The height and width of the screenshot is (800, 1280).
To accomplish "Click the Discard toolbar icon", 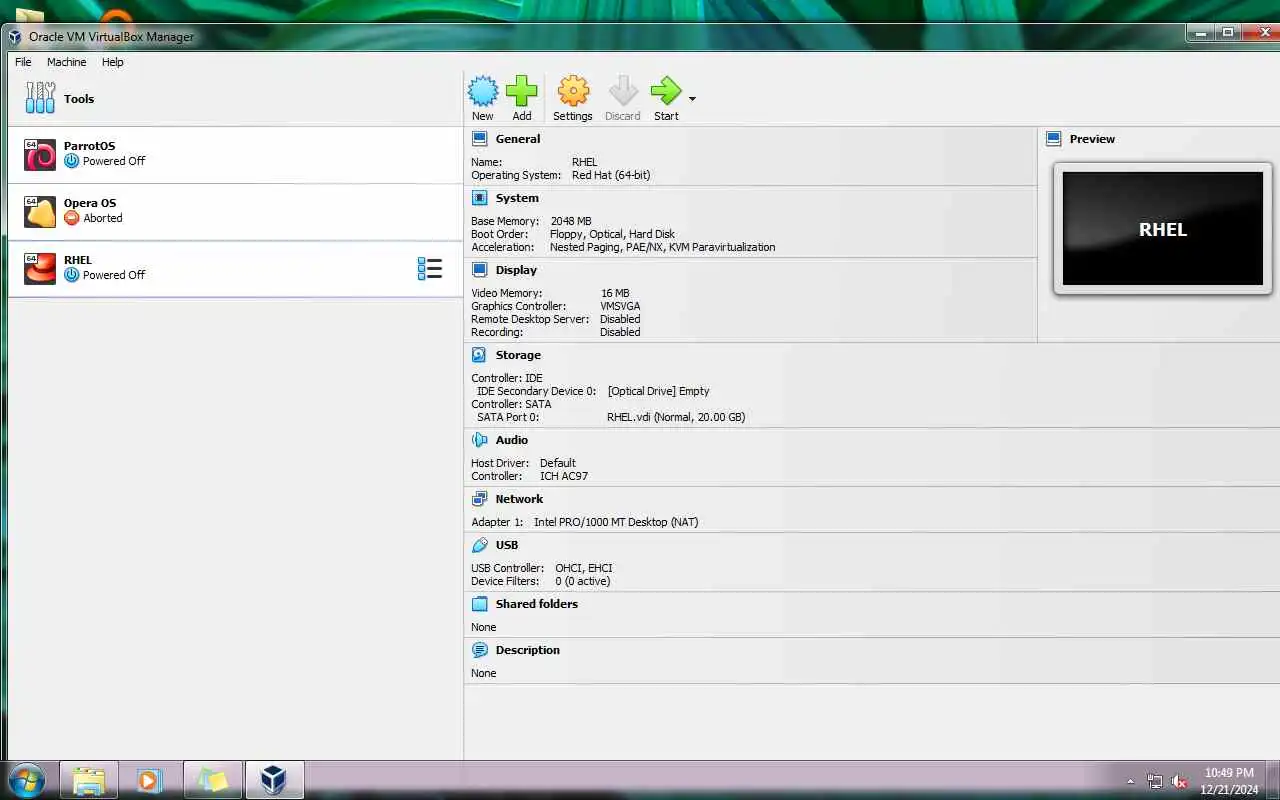I will (x=623, y=92).
